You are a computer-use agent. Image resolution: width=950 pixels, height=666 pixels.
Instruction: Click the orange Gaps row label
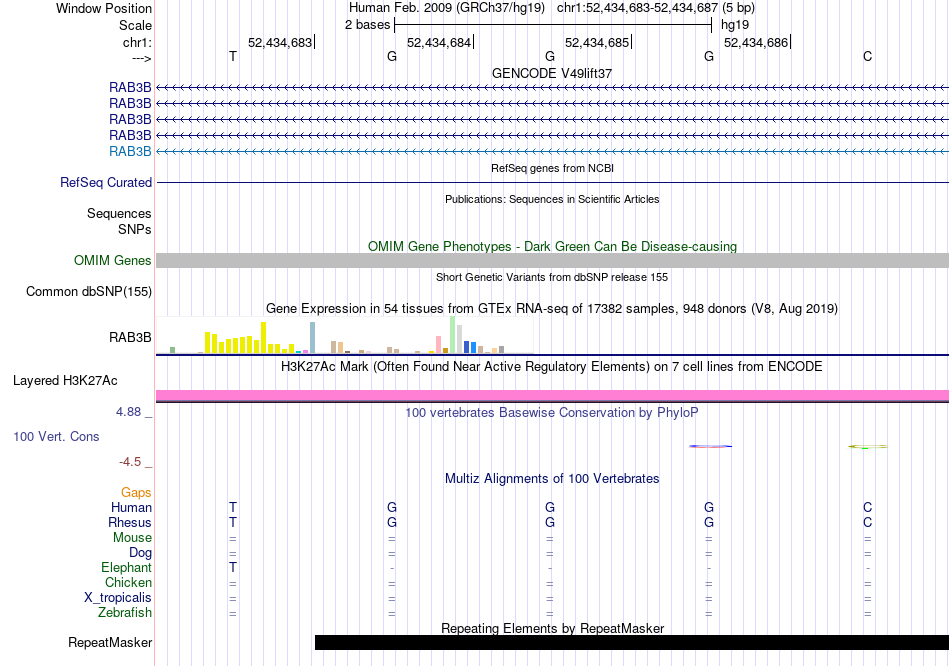tap(136, 493)
